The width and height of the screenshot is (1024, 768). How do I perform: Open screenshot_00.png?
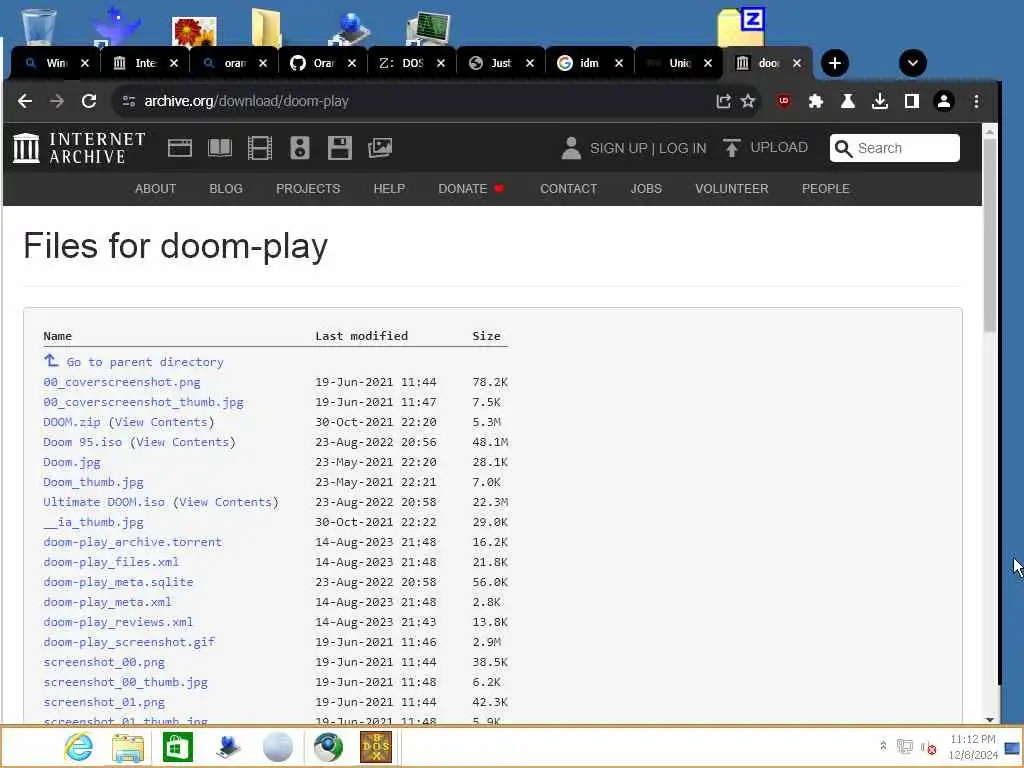(104, 662)
